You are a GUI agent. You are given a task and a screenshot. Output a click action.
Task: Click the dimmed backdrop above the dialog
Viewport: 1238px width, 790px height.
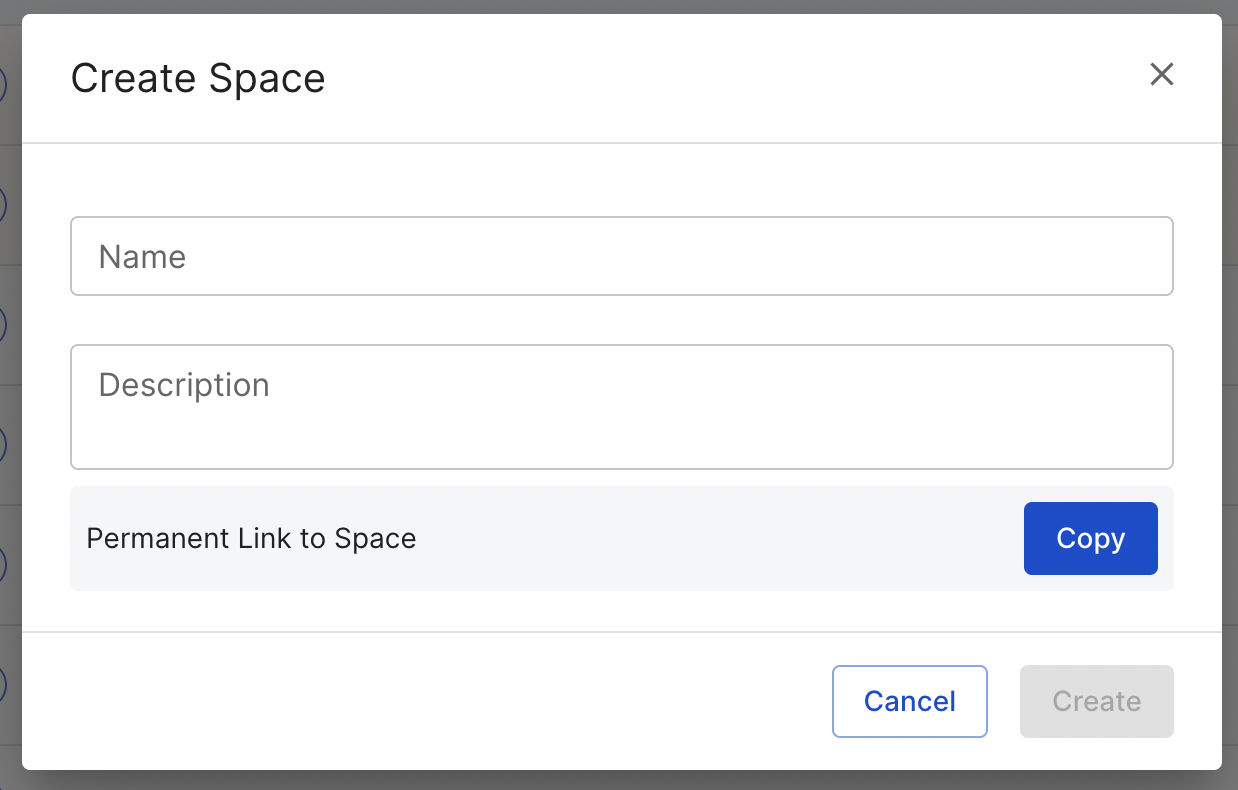click(620, 6)
